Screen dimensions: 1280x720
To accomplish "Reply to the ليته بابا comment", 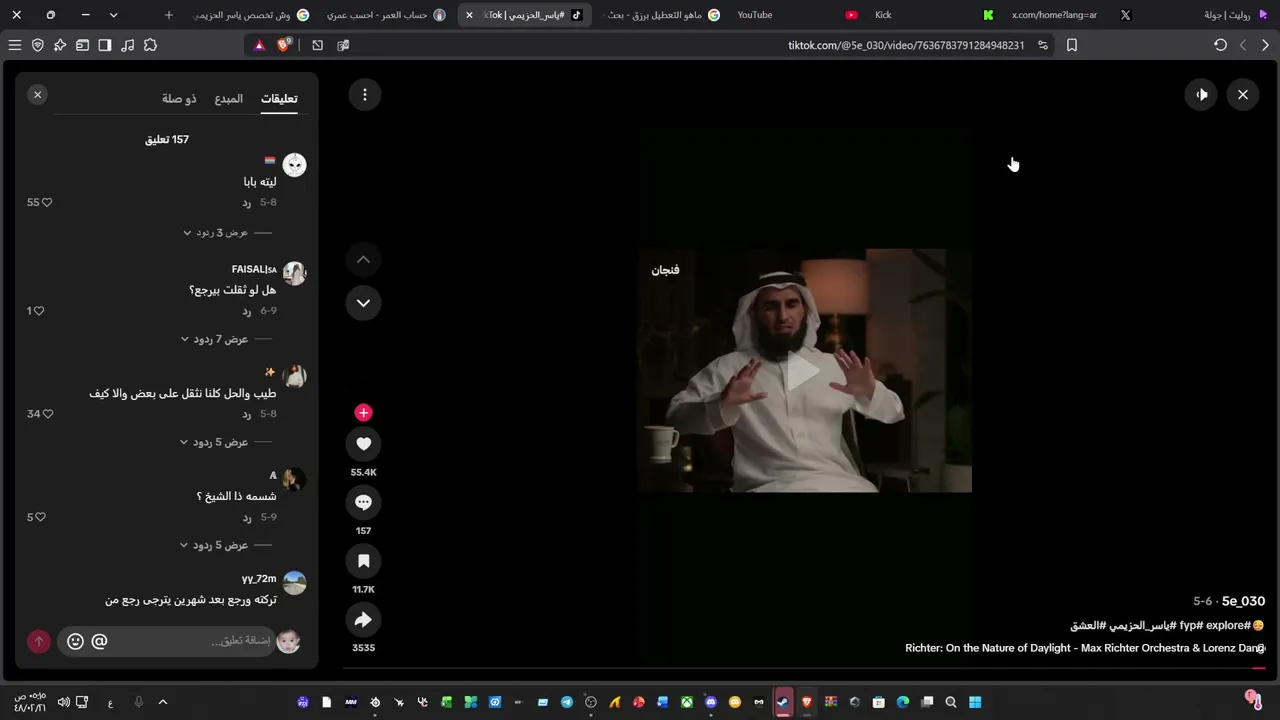I will pos(247,203).
